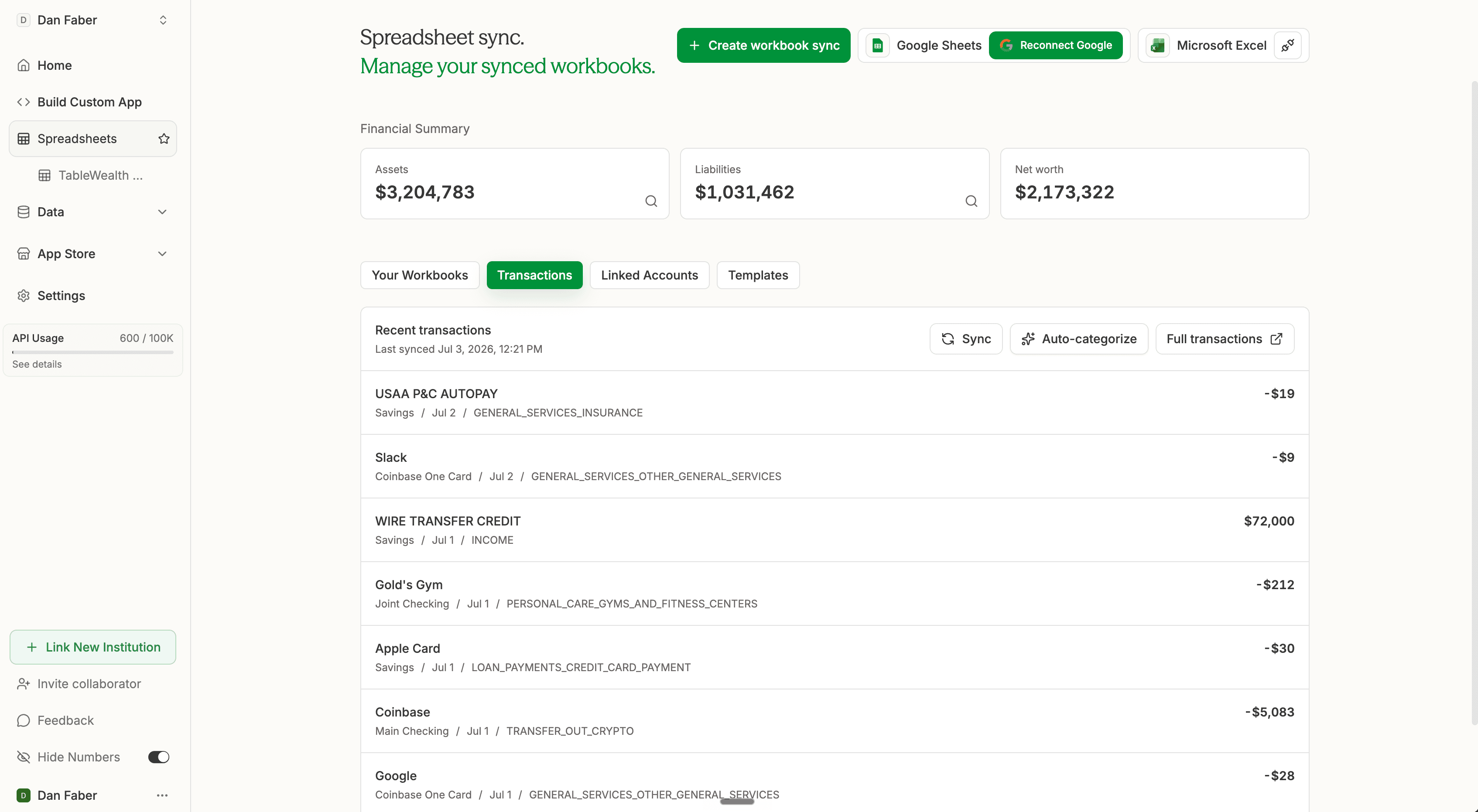This screenshot has height=812, width=1478.
Task: Click the magnifier icon in Assets card
Action: (x=651, y=201)
